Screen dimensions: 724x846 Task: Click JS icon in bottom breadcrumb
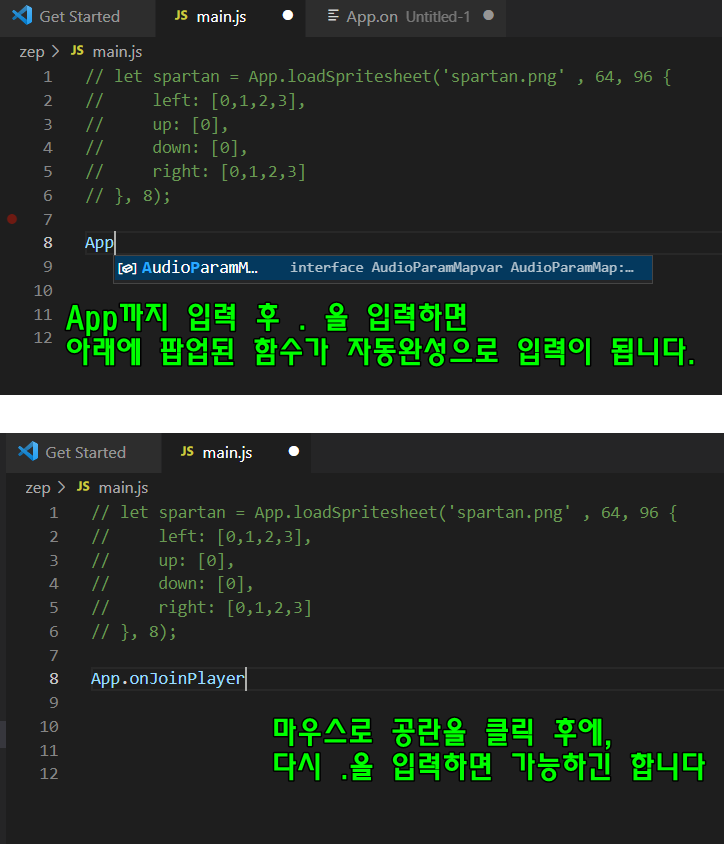point(84,487)
